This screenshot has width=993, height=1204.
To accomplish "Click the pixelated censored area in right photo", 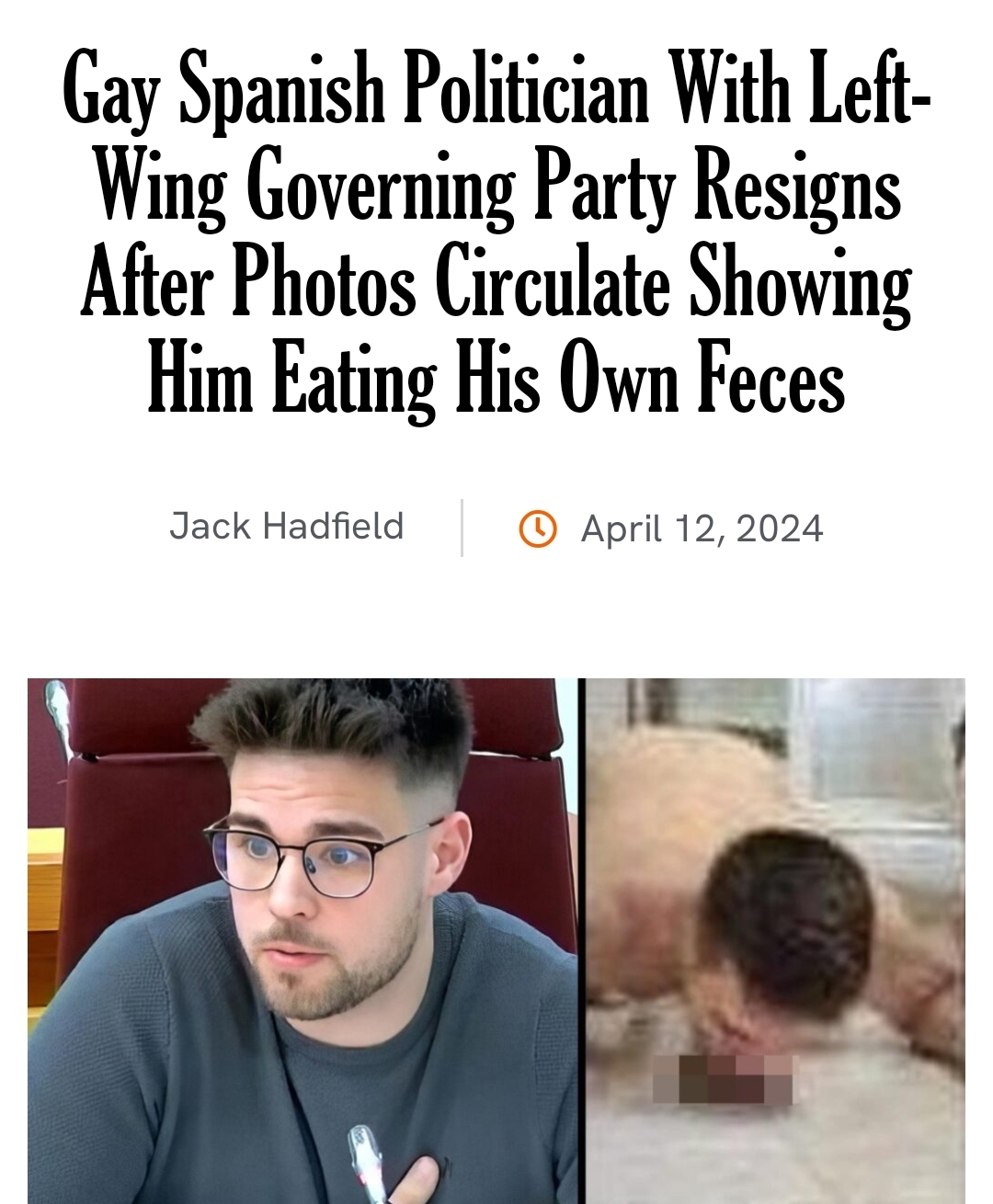I will [723, 1079].
